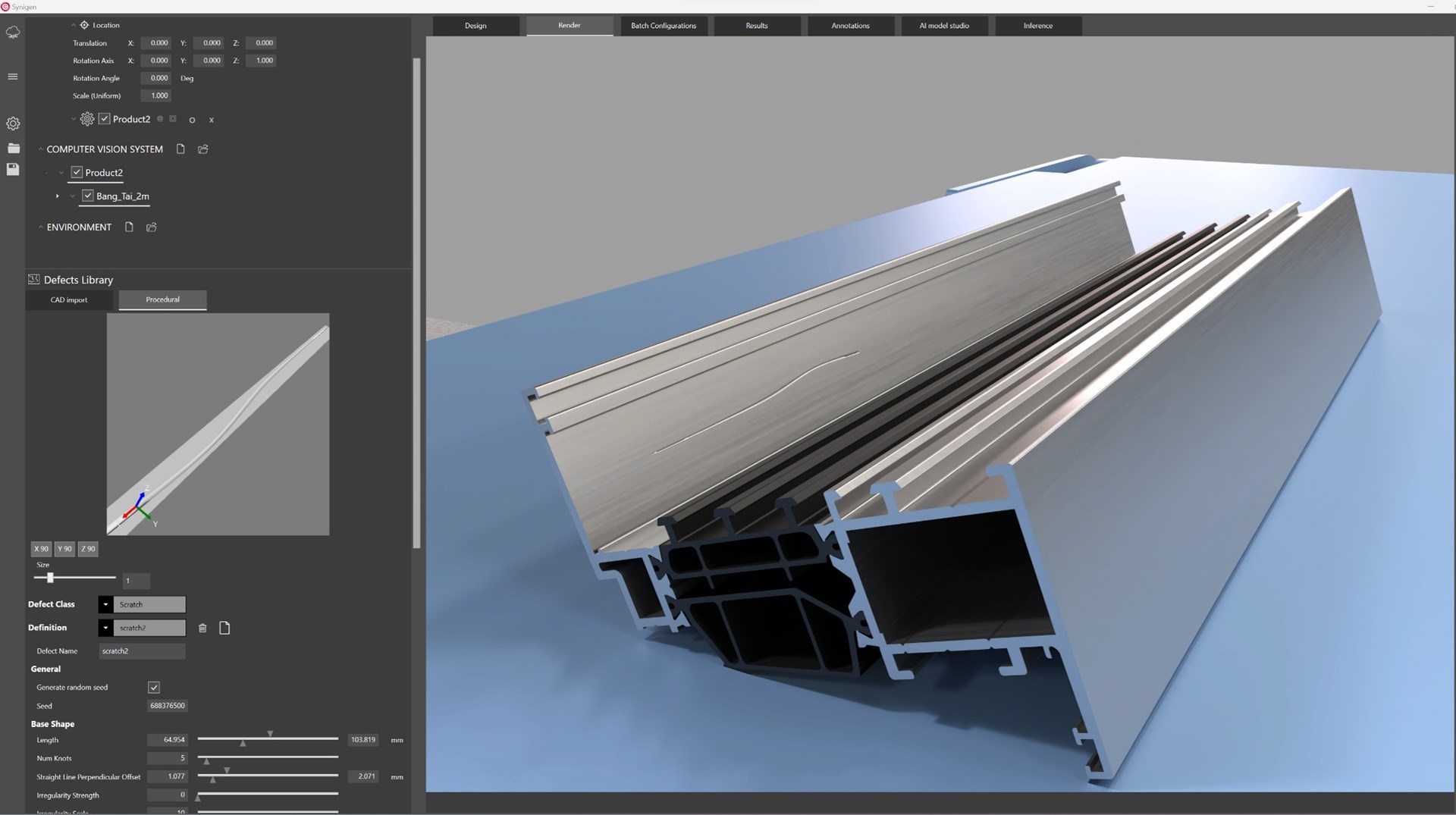
Task: Click the Defect Name input field
Action: click(x=142, y=651)
